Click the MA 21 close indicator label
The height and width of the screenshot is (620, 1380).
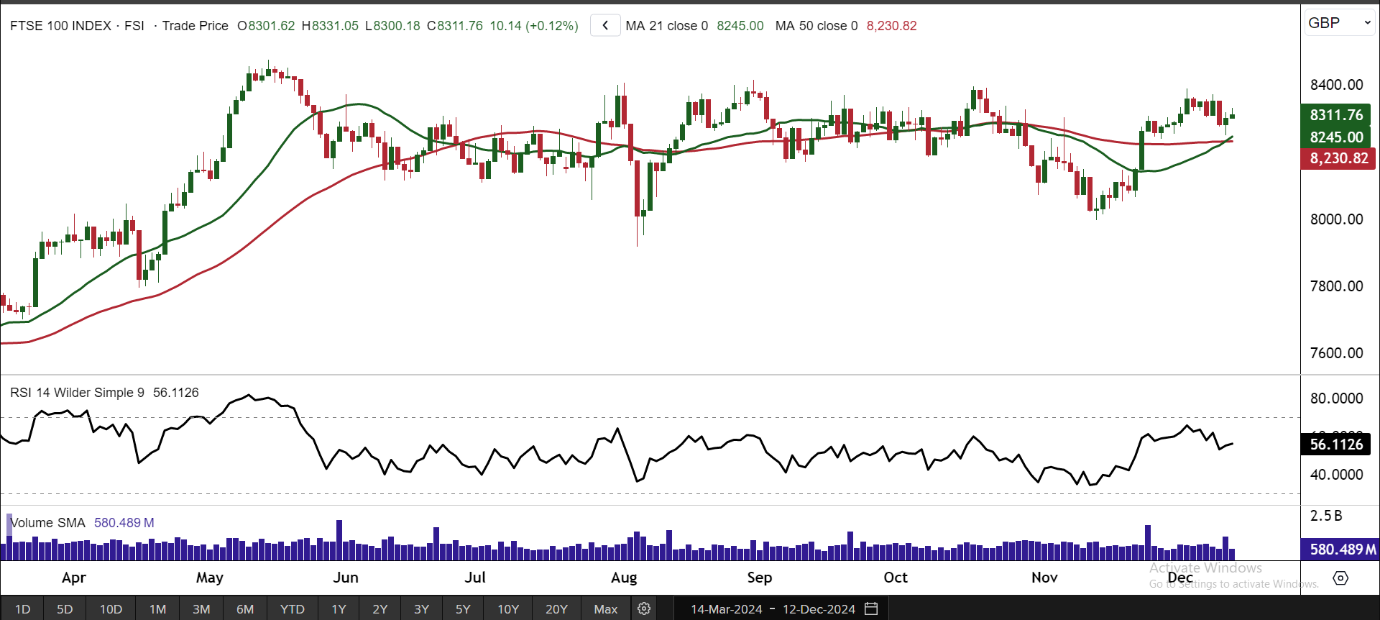(x=667, y=26)
